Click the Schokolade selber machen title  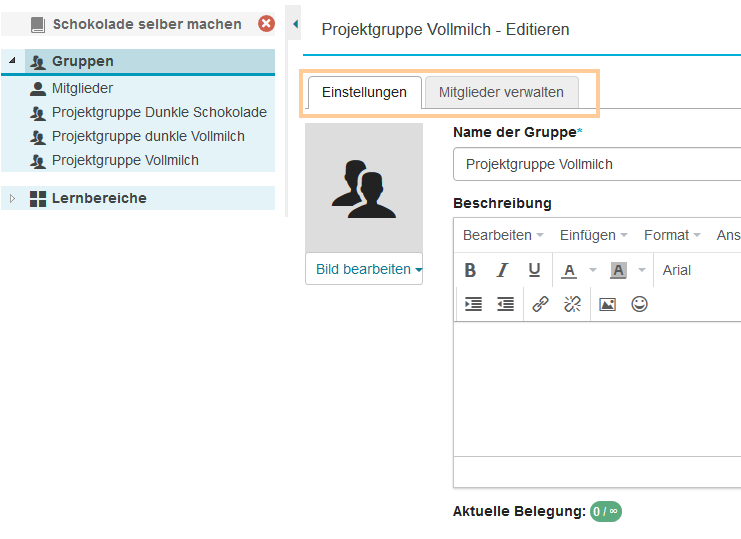pyautogui.click(x=147, y=24)
